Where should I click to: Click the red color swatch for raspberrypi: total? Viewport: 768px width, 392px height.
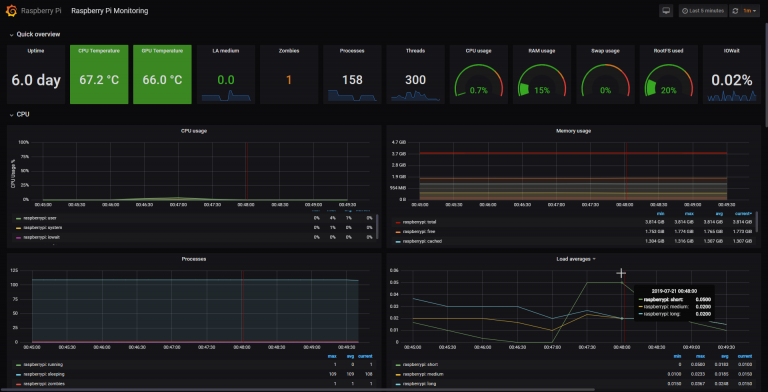tap(398, 222)
